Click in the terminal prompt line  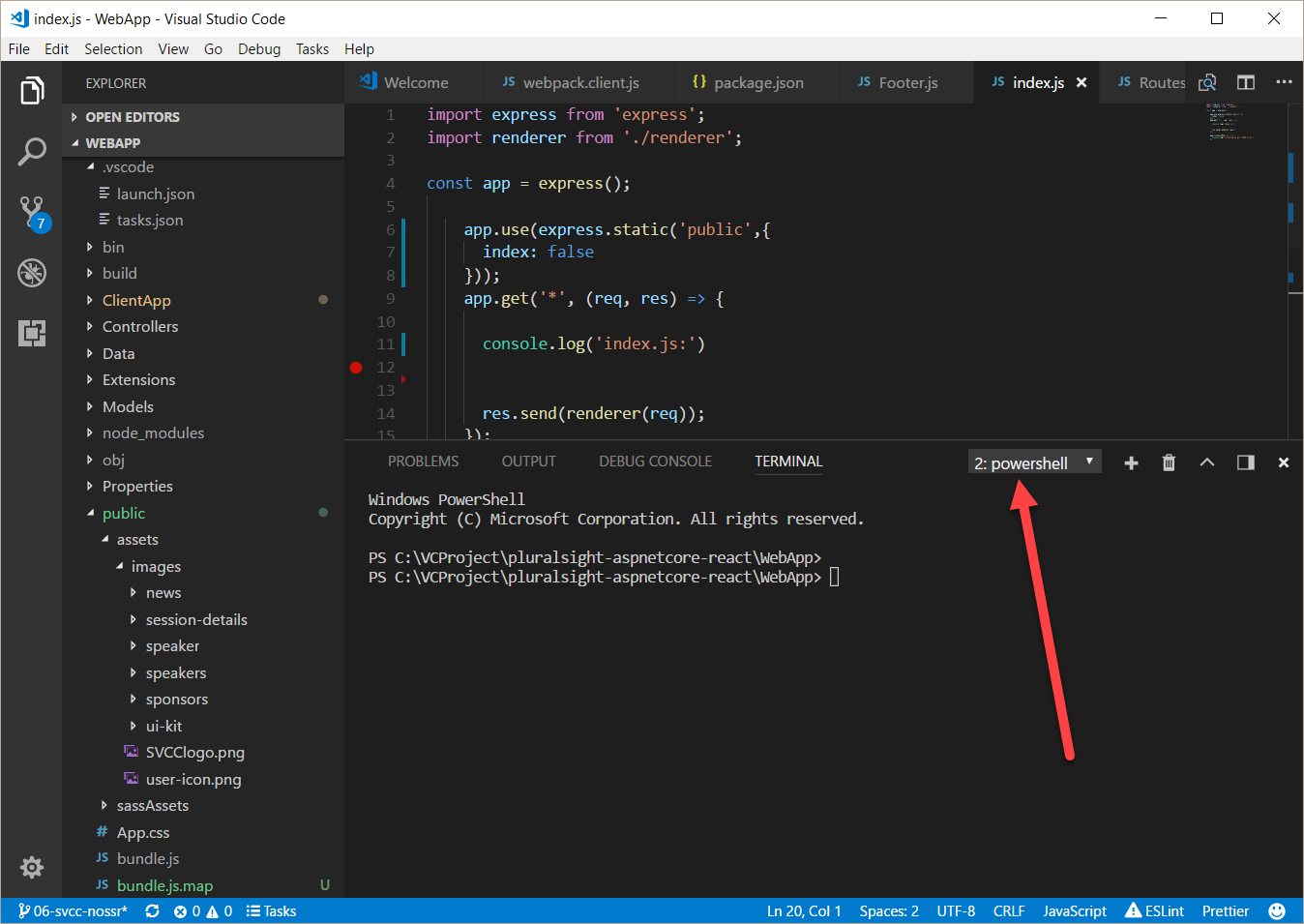tap(604, 578)
